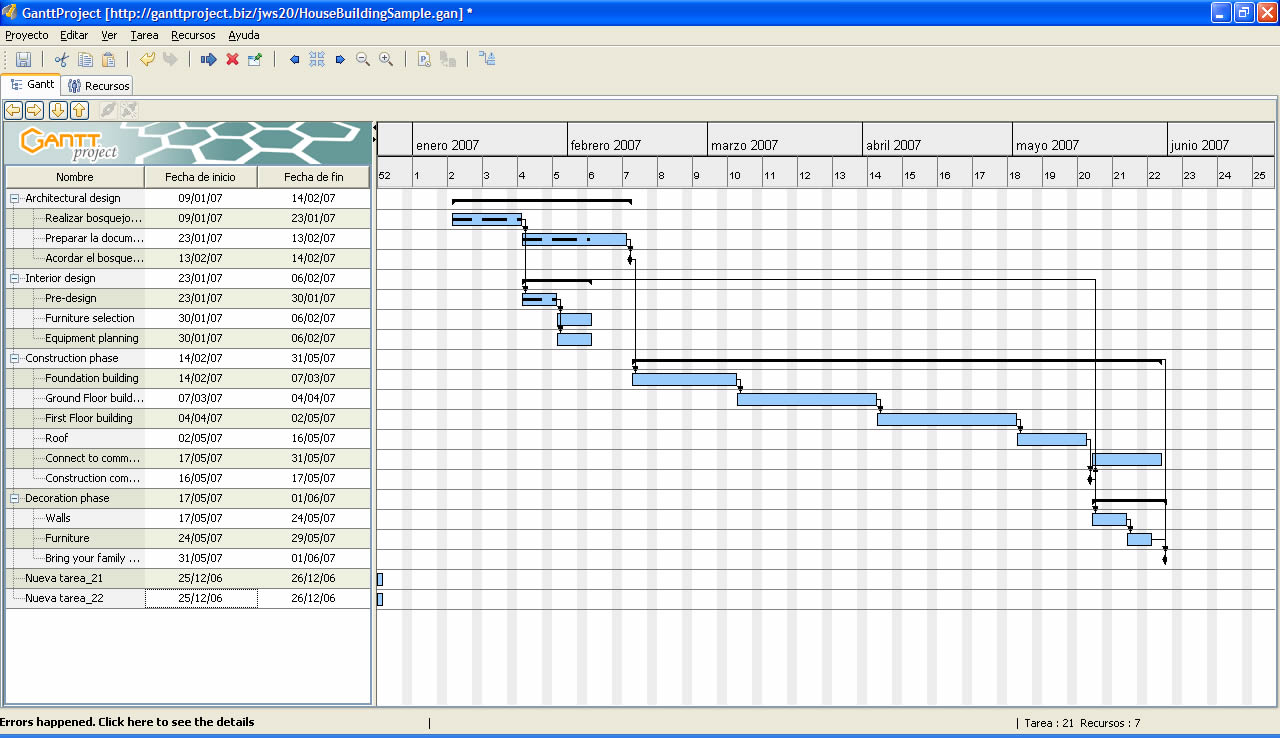Select the start date cell of Nueva tarea_22

tap(201, 598)
